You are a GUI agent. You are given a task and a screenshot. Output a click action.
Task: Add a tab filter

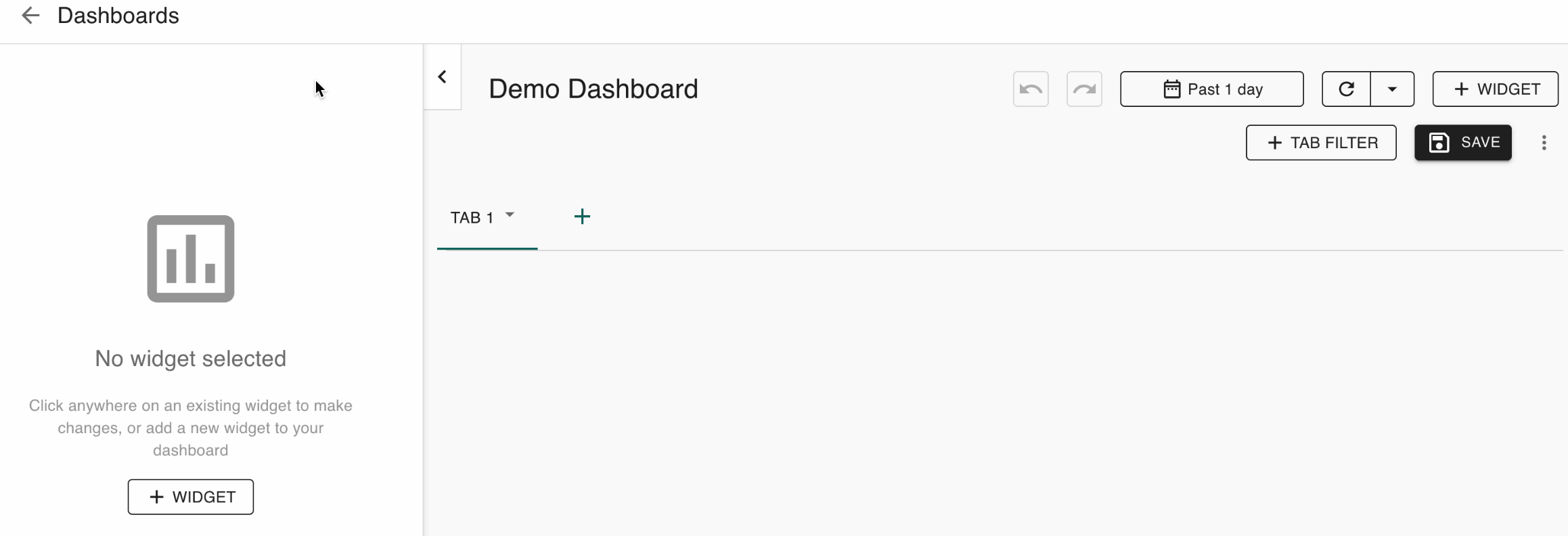[x=1320, y=143]
